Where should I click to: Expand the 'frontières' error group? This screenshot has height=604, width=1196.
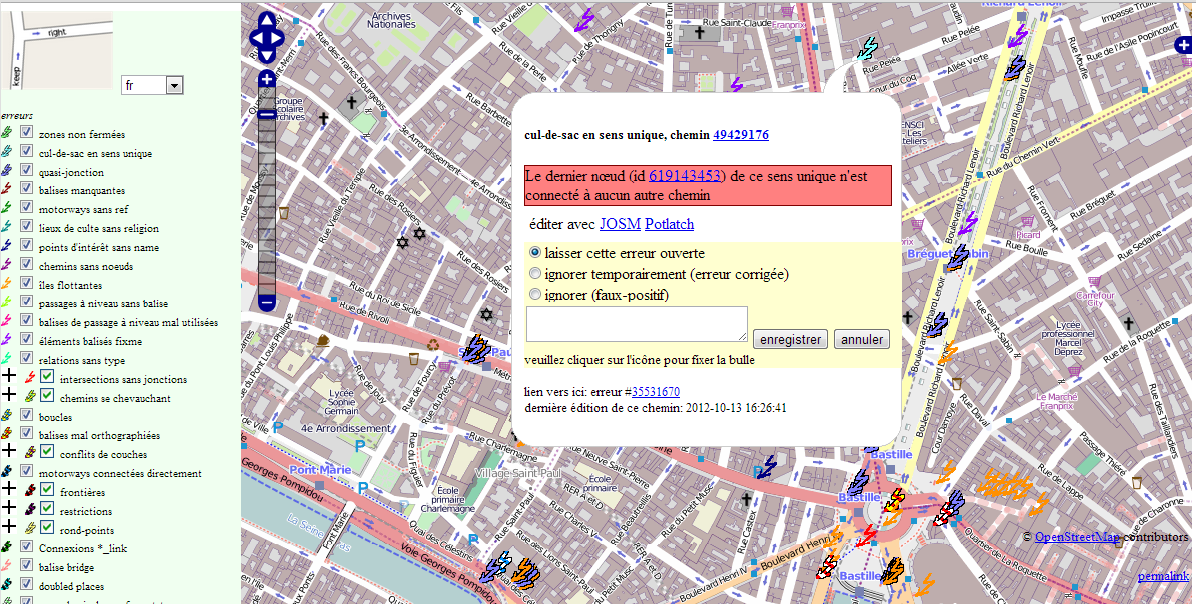point(10,492)
